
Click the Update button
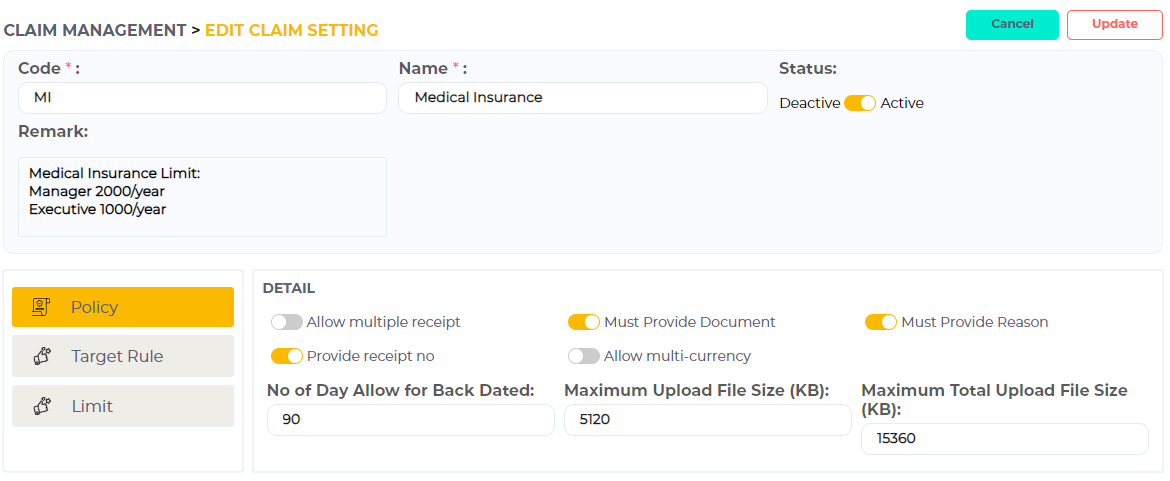1114,25
